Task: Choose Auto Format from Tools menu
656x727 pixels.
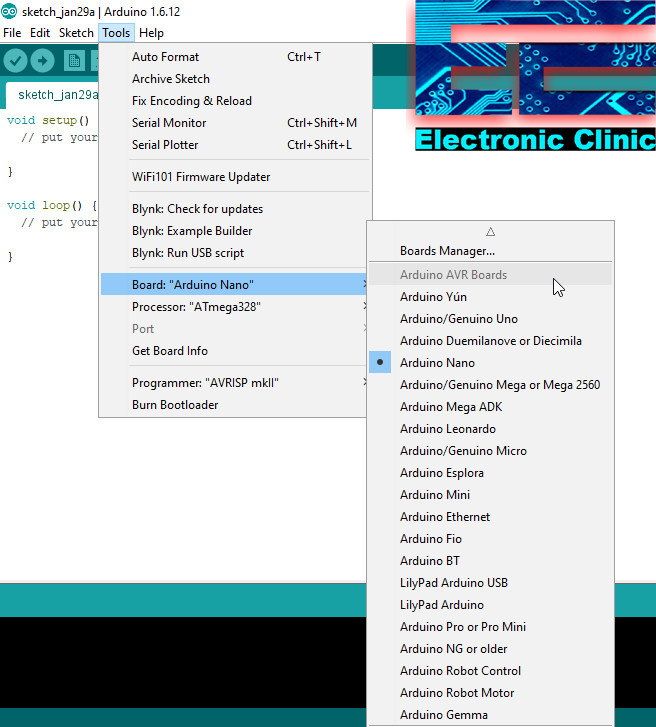Action: (234, 57)
